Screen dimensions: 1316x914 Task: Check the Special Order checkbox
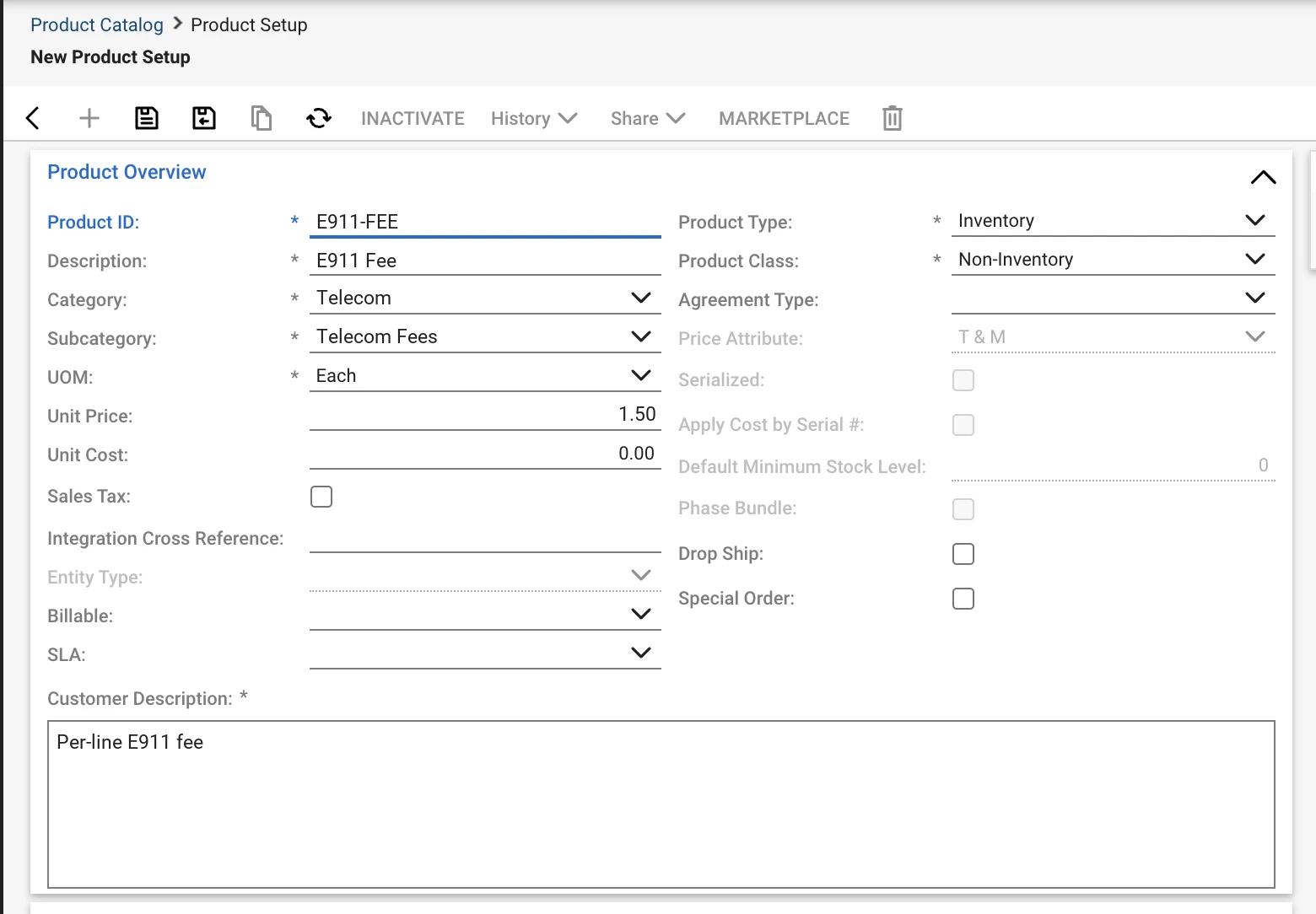pyautogui.click(x=963, y=599)
